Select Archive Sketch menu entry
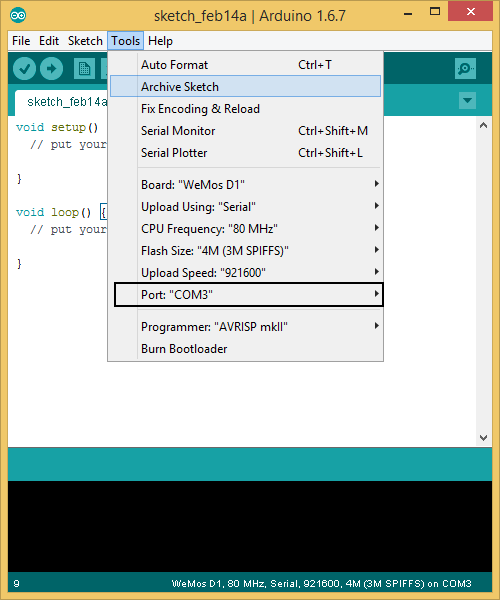The width and height of the screenshot is (500, 600). point(246,86)
